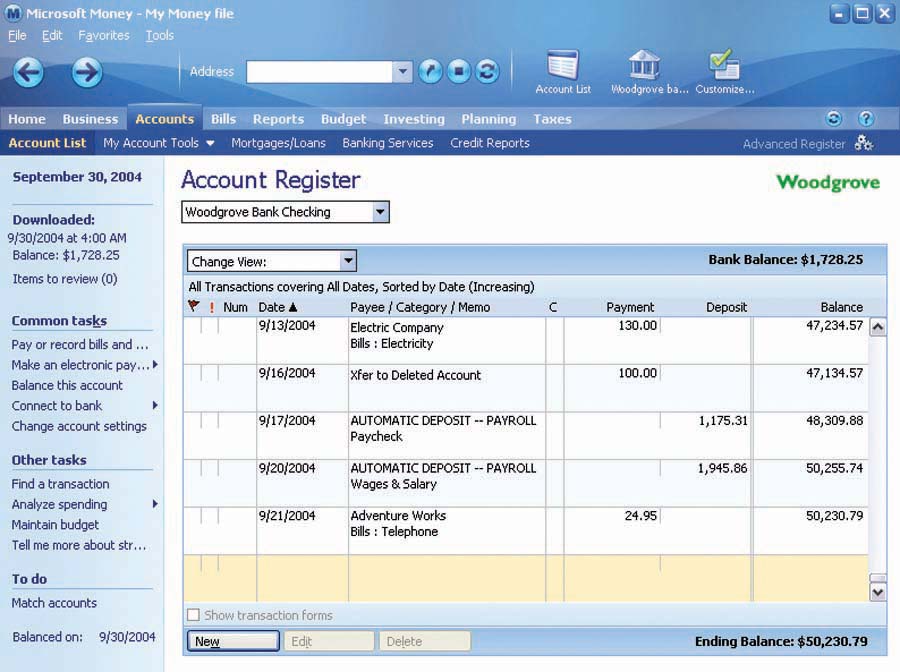Click the Advanced Register link
The height and width of the screenshot is (672, 900).
(794, 143)
